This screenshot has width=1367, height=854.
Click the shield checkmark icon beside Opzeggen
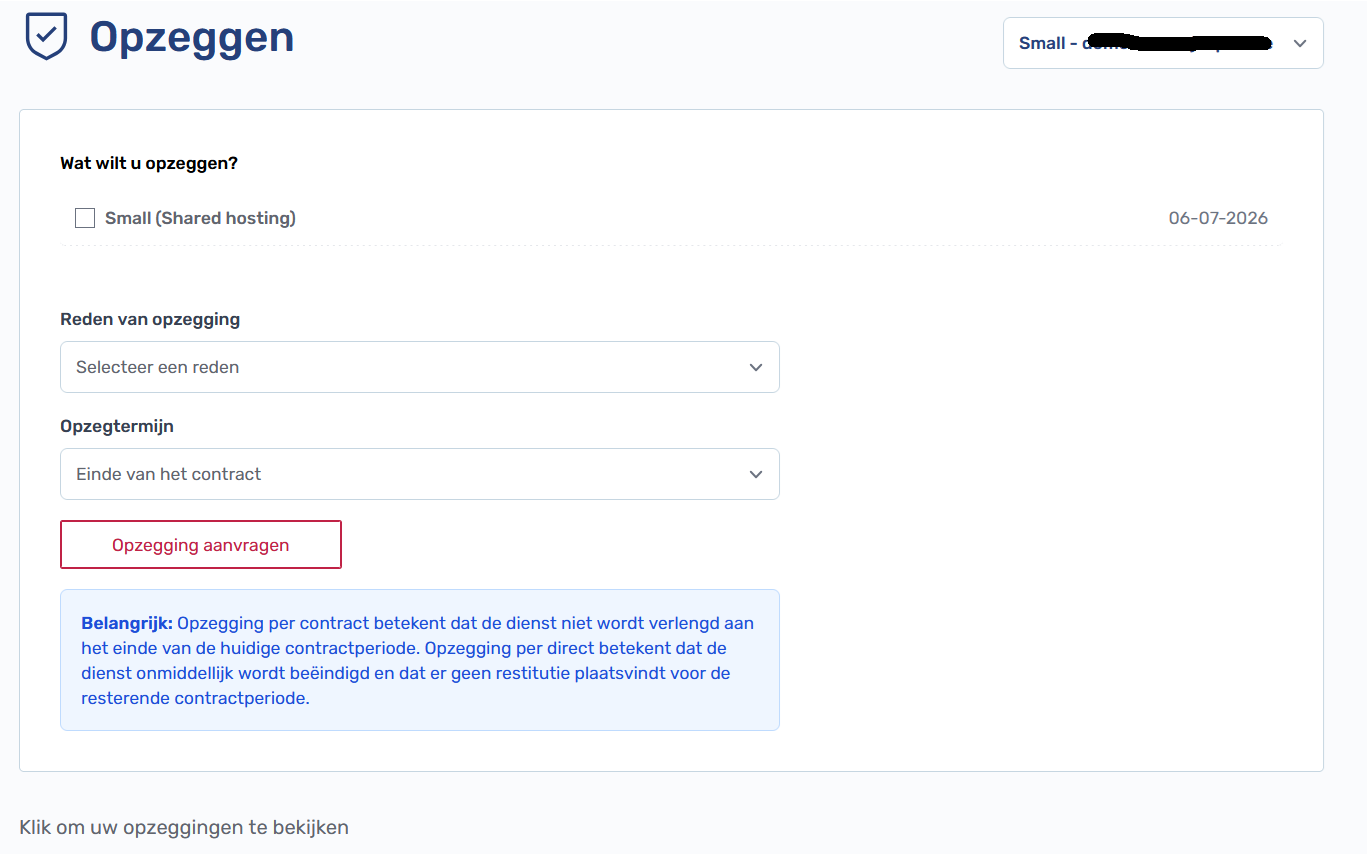[46, 37]
